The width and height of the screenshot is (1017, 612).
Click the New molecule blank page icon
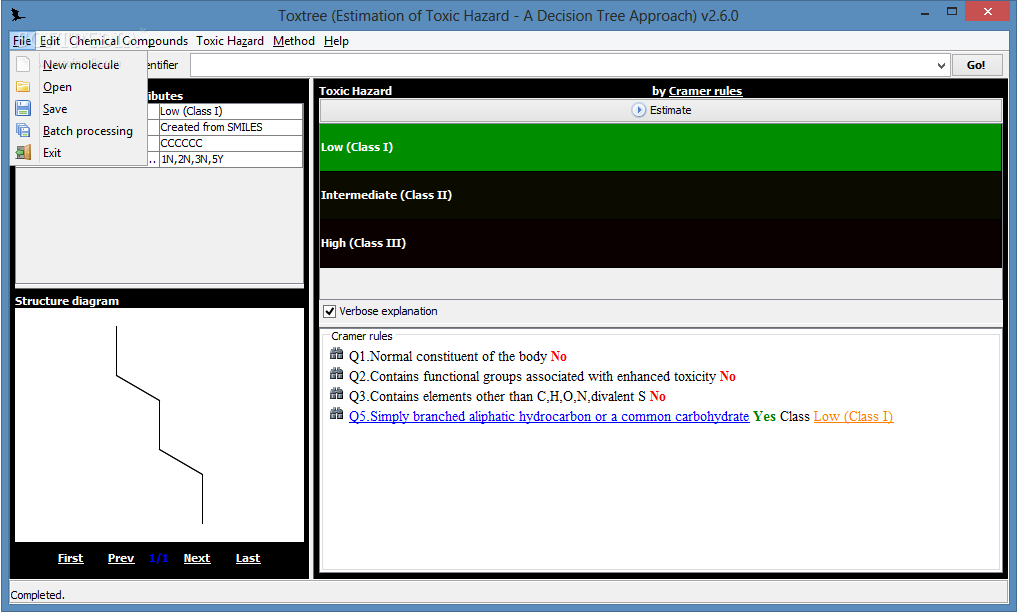[23, 64]
